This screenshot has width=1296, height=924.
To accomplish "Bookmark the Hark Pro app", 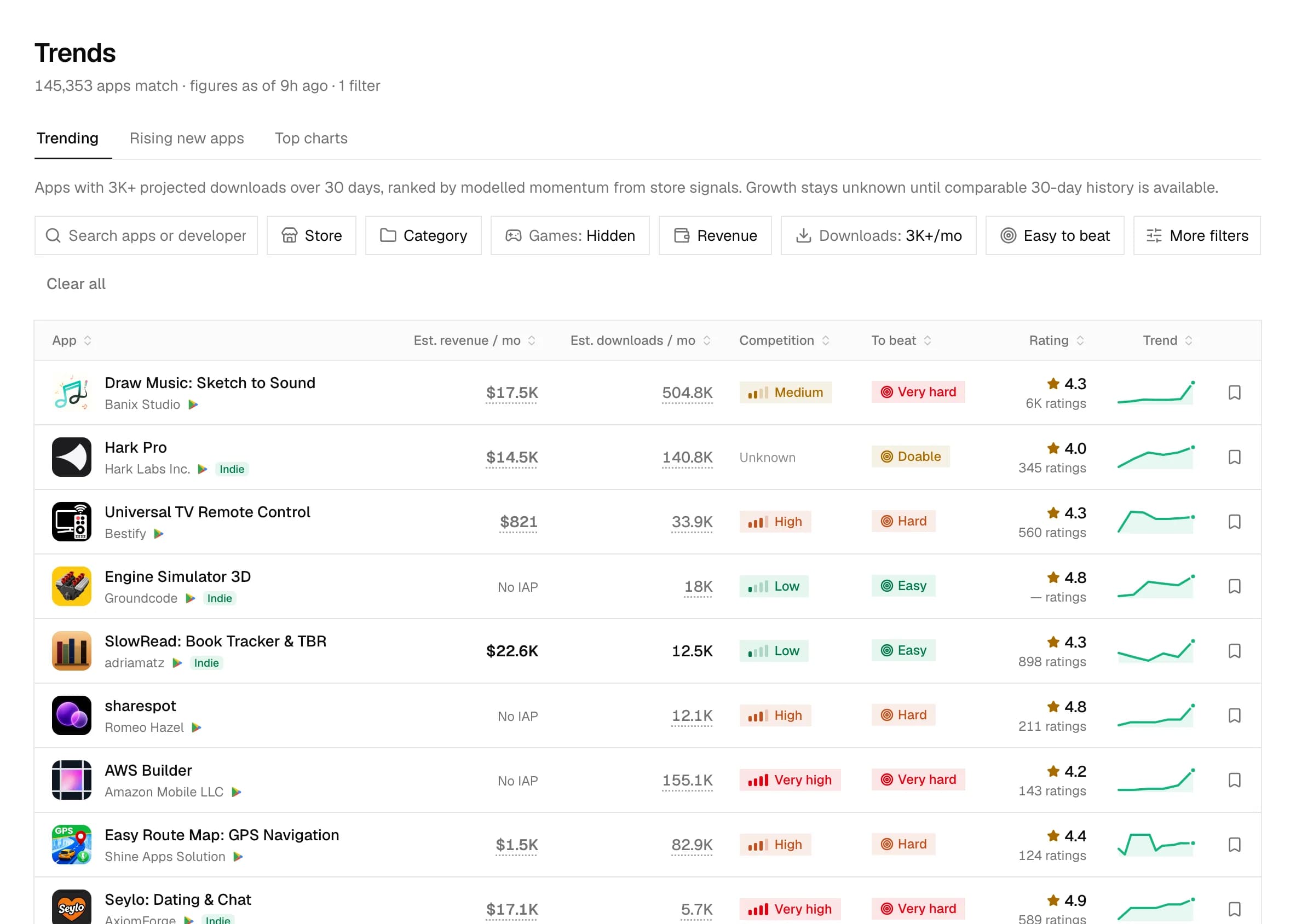I will 1234,457.
